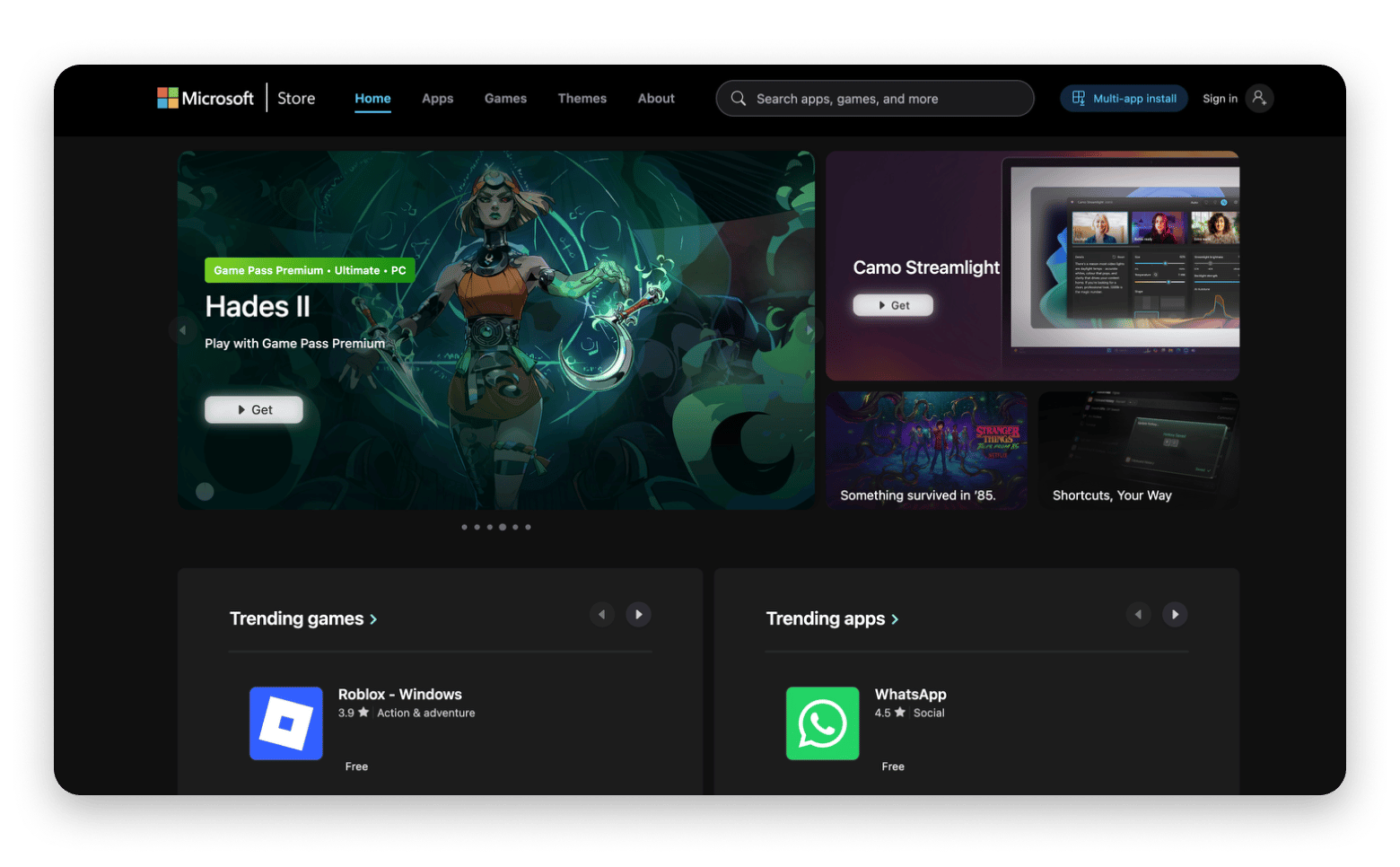This screenshot has height=867, width=1400.
Task: Open the Stranger Things 'Something survived in '85.' card
Action: pos(927,451)
